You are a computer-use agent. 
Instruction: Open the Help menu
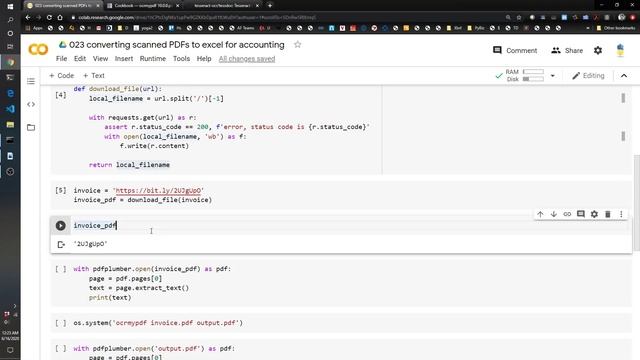pos(204,59)
